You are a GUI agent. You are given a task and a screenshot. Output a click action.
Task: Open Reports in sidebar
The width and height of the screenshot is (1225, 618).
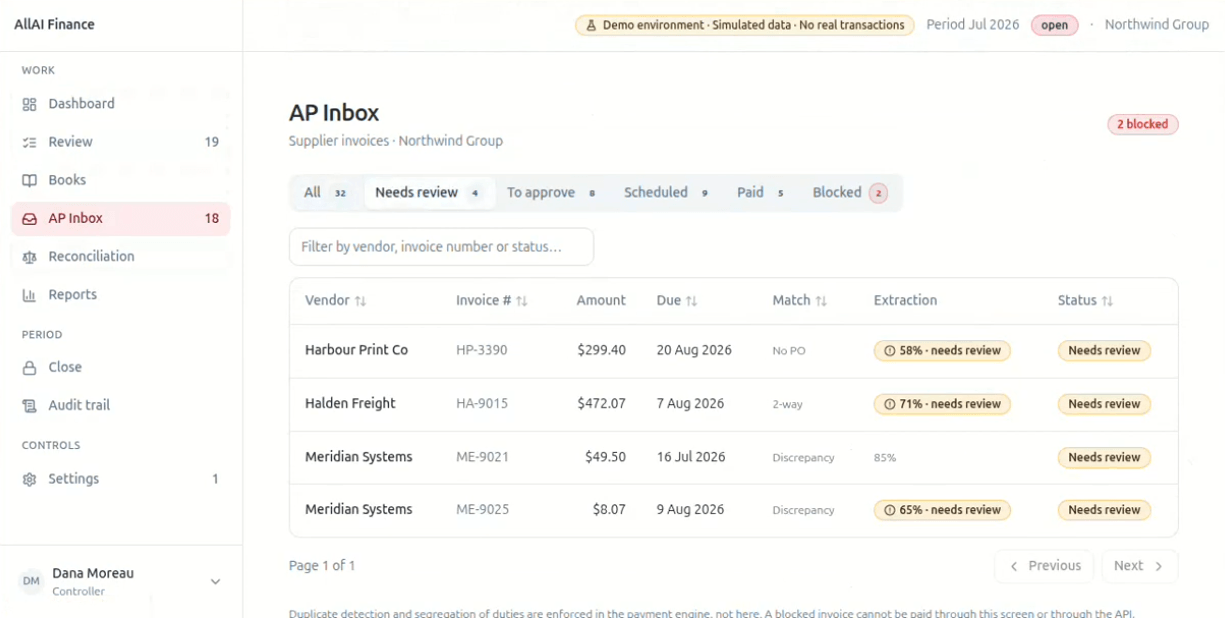121,295
